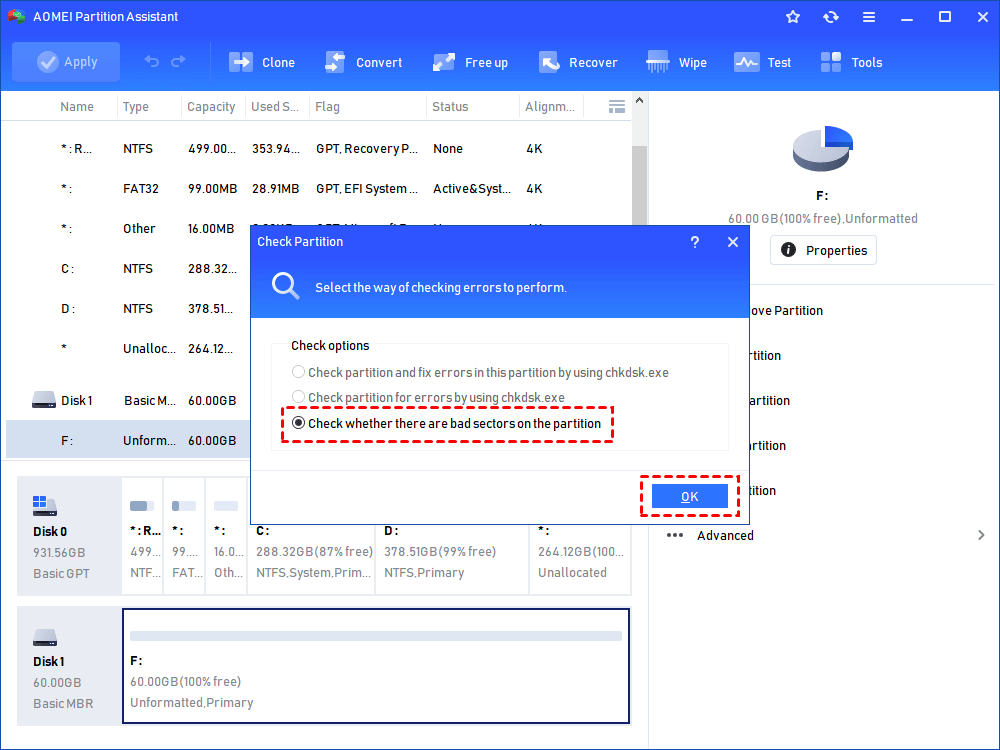Image resolution: width=1000 pixels, height=750 pixels.
Task: Open the Clone tool
Action: (x=261, y=62)
